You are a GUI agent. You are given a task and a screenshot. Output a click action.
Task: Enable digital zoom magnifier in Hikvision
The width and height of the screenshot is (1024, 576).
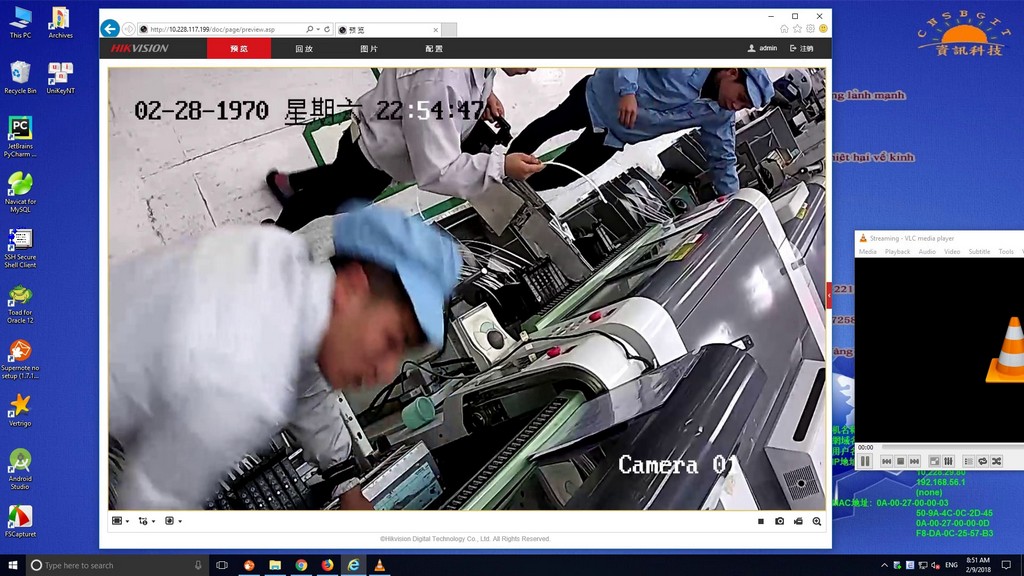coord(817,521)
